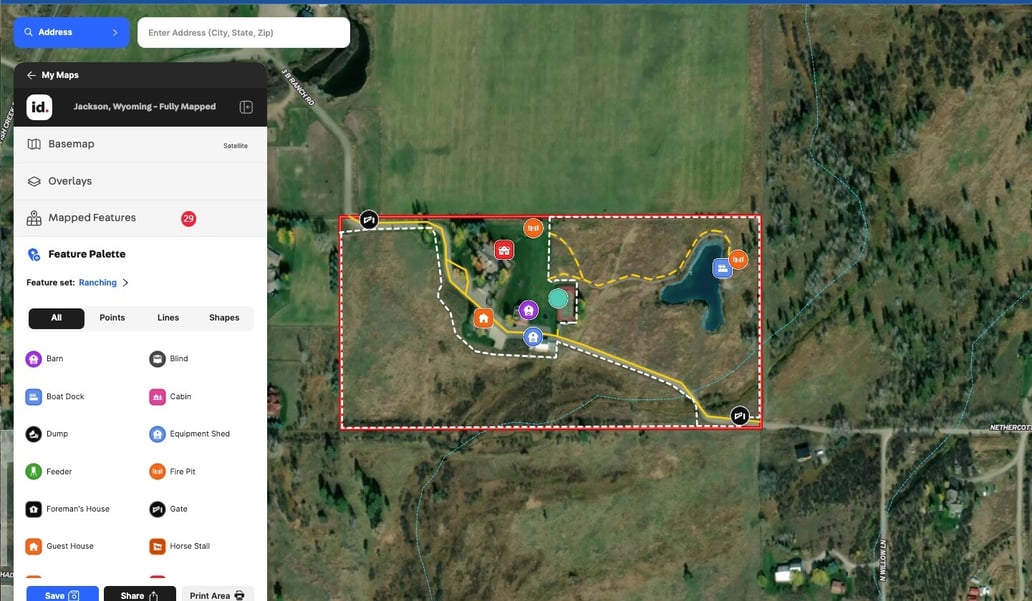Select the Gate feature icon

point(155,508)
